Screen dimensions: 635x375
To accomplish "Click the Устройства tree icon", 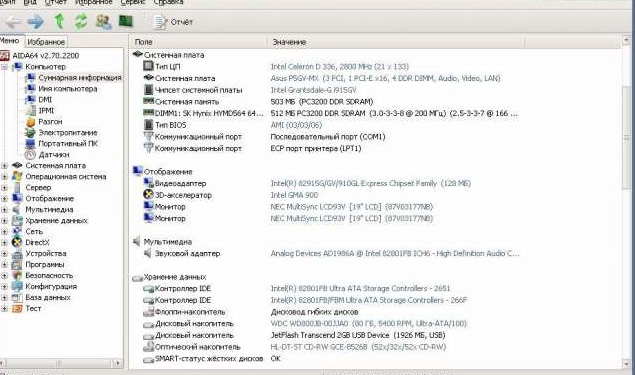I will coord(17,254).
